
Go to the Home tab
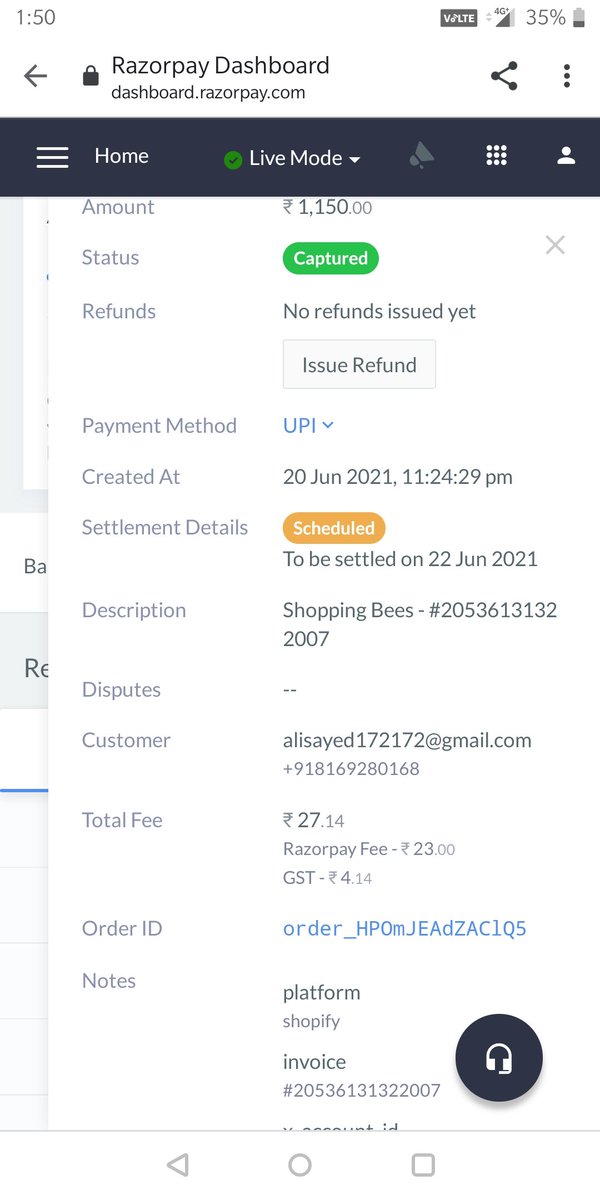coord(121,156)
